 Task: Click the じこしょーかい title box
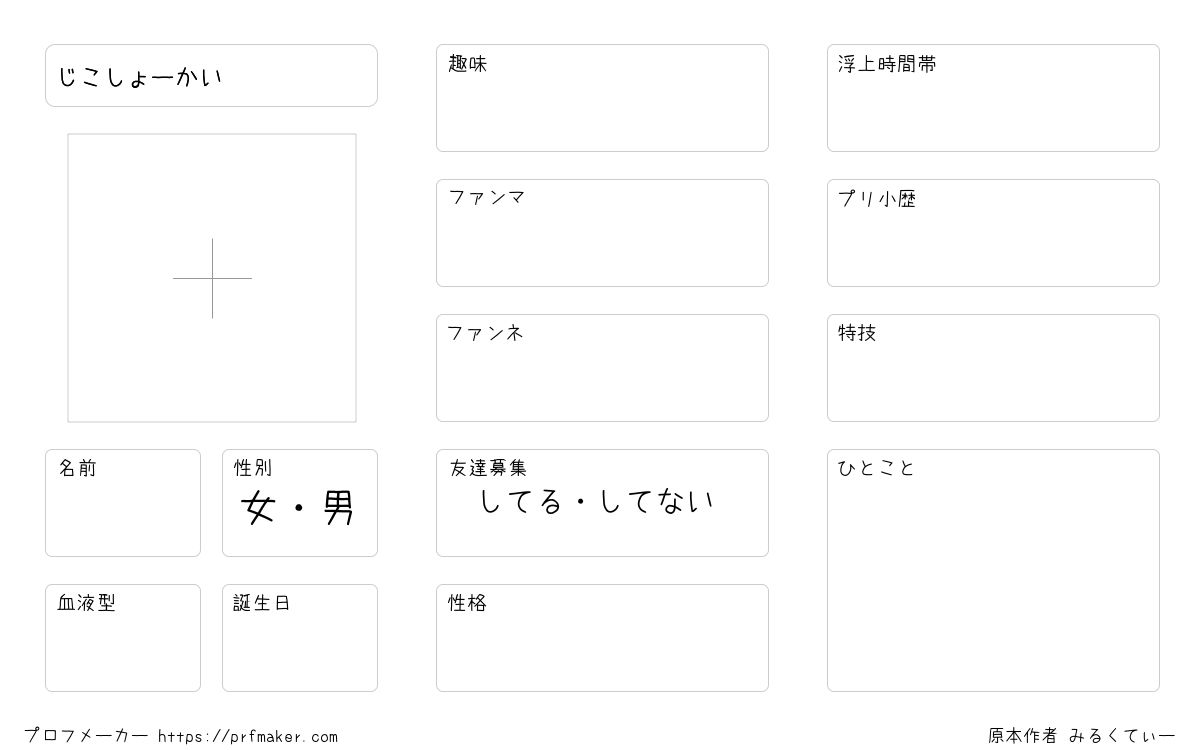point(211,75)
